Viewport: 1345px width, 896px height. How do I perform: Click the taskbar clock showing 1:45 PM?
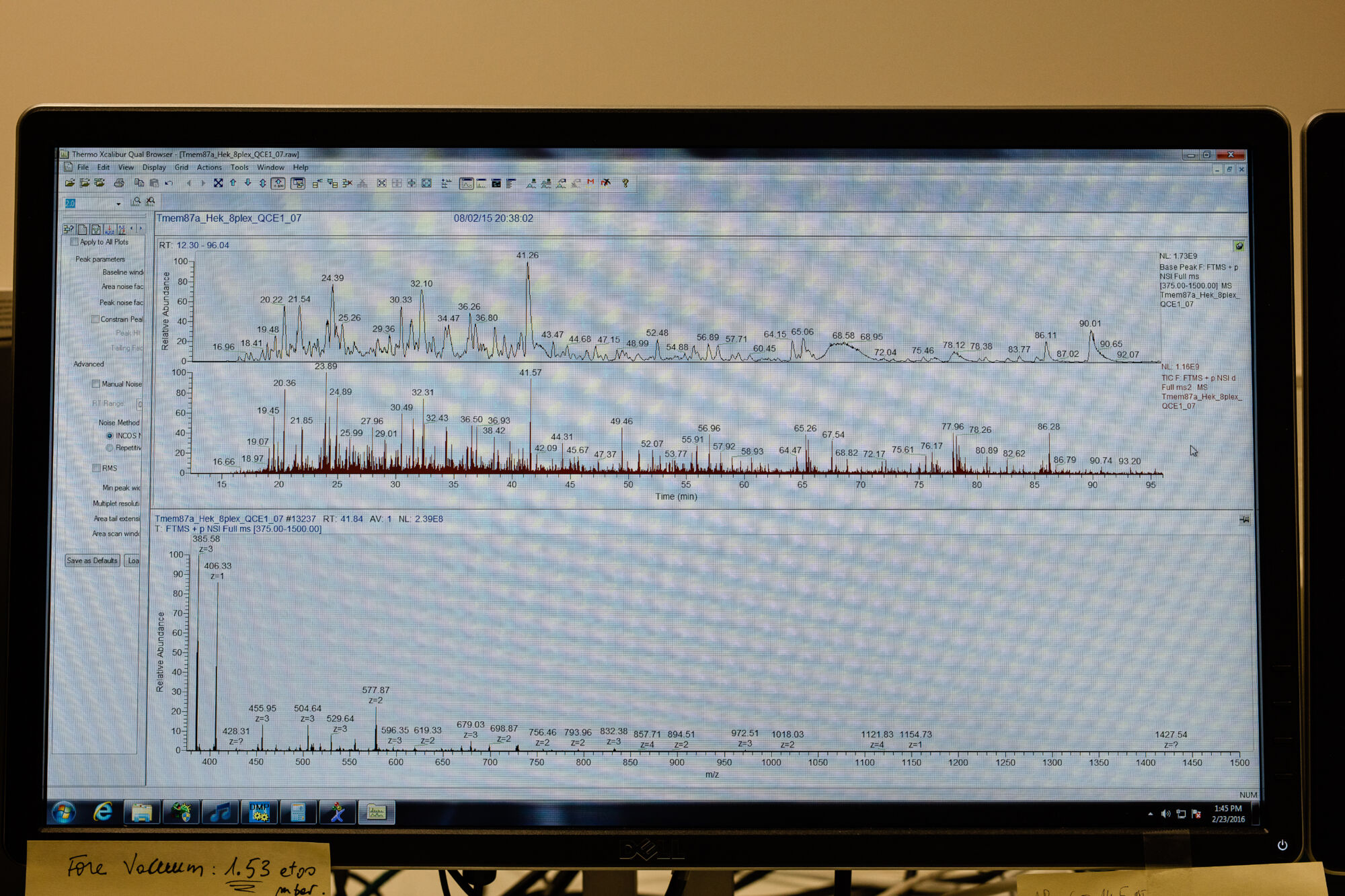pos(1228,814)
